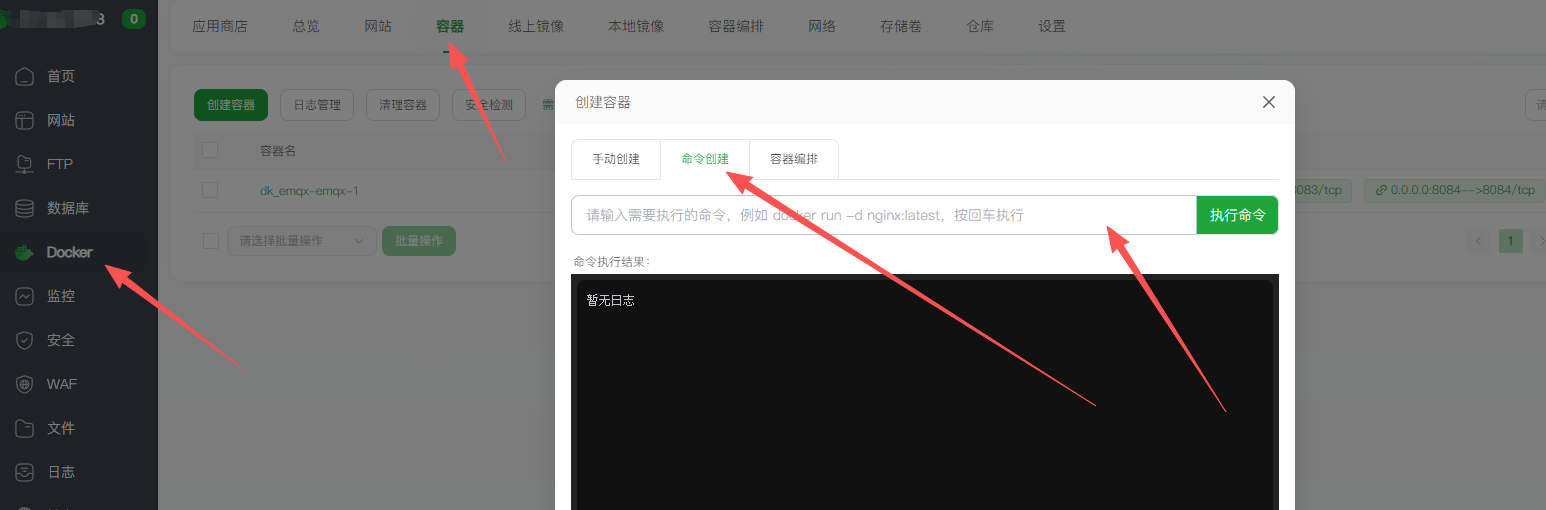Click 暂无日志 text in output console
Screen dimensions: 1546x510
click(610, 300)
